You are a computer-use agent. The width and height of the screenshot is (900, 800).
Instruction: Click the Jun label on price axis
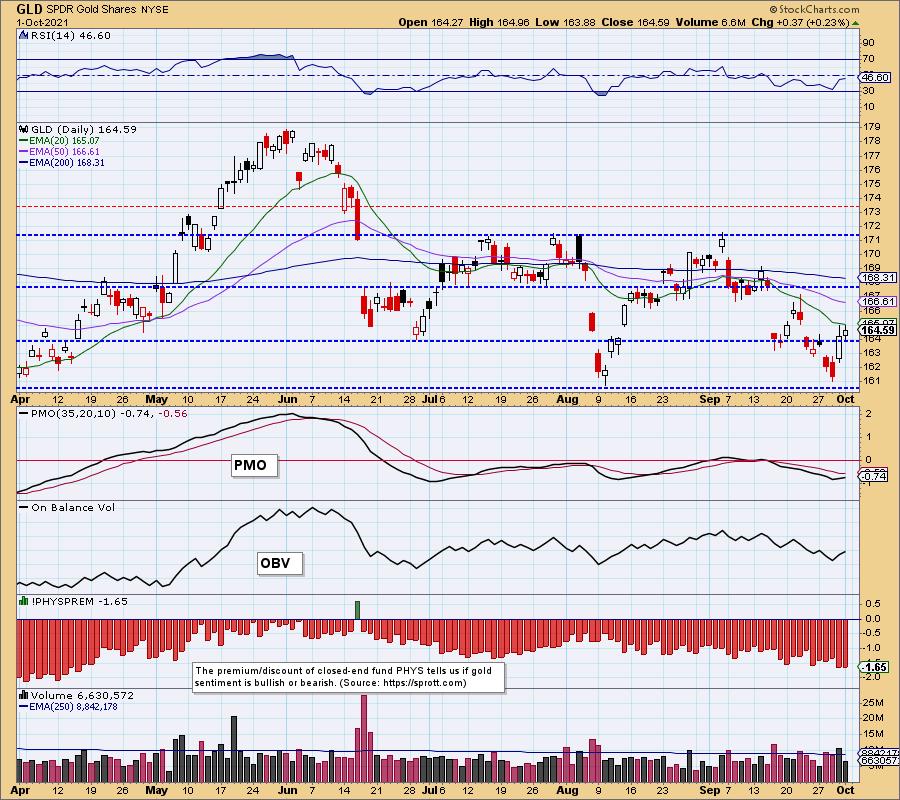pos(288,399)
